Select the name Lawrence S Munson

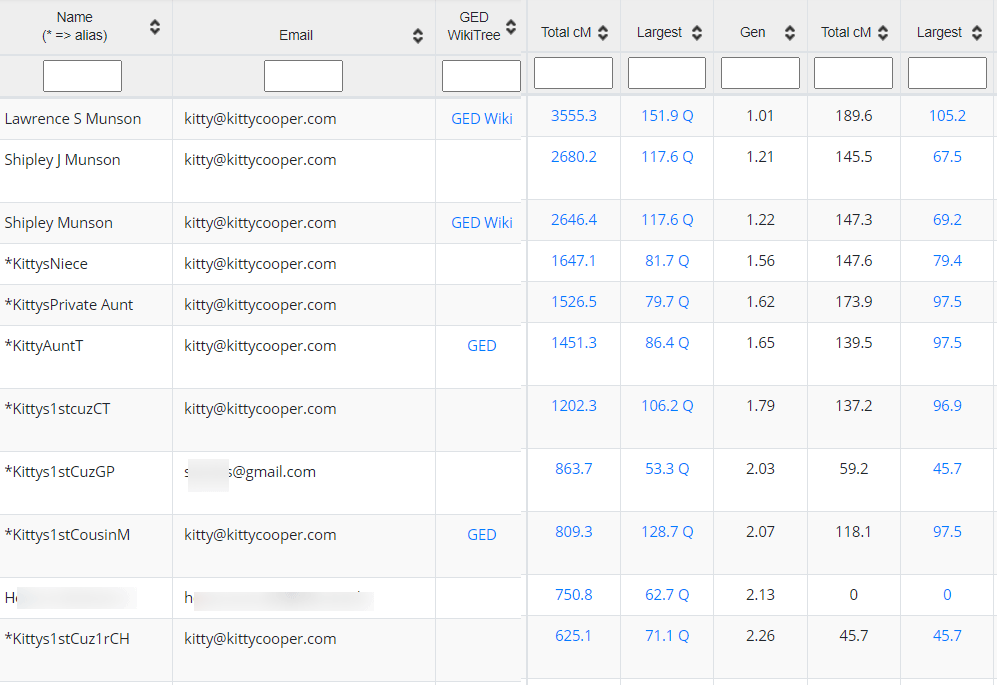click(72, 119)
